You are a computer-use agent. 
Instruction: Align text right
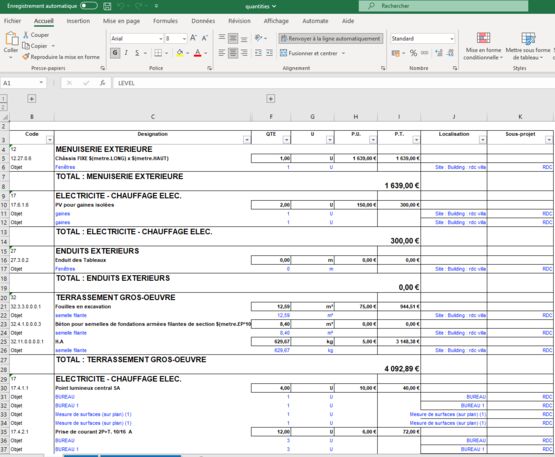point(244,53)
